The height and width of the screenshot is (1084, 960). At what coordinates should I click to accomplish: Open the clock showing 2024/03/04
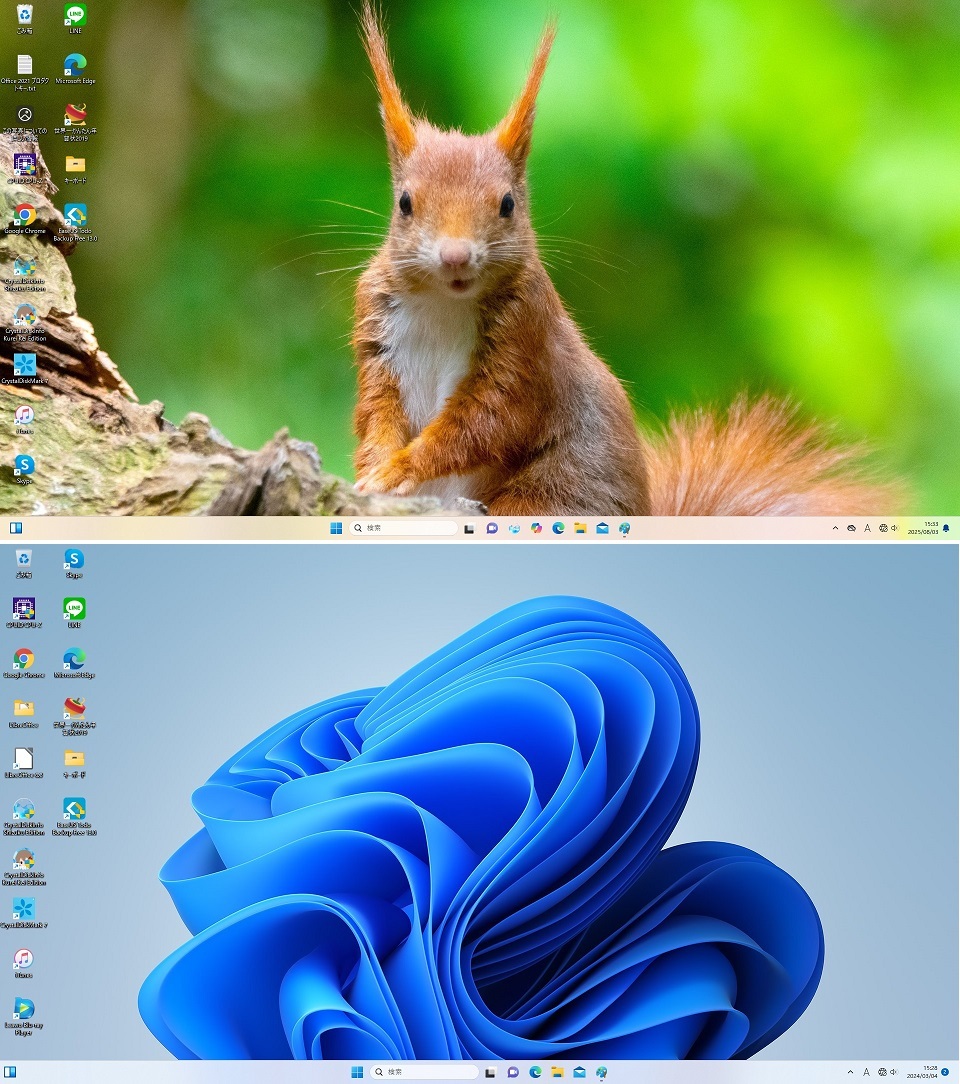point(923,1072)
